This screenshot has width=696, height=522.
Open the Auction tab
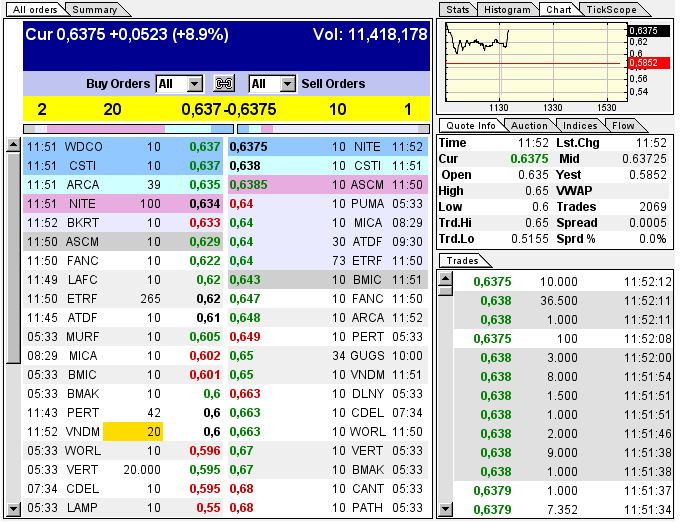click(x=529, y=126)
